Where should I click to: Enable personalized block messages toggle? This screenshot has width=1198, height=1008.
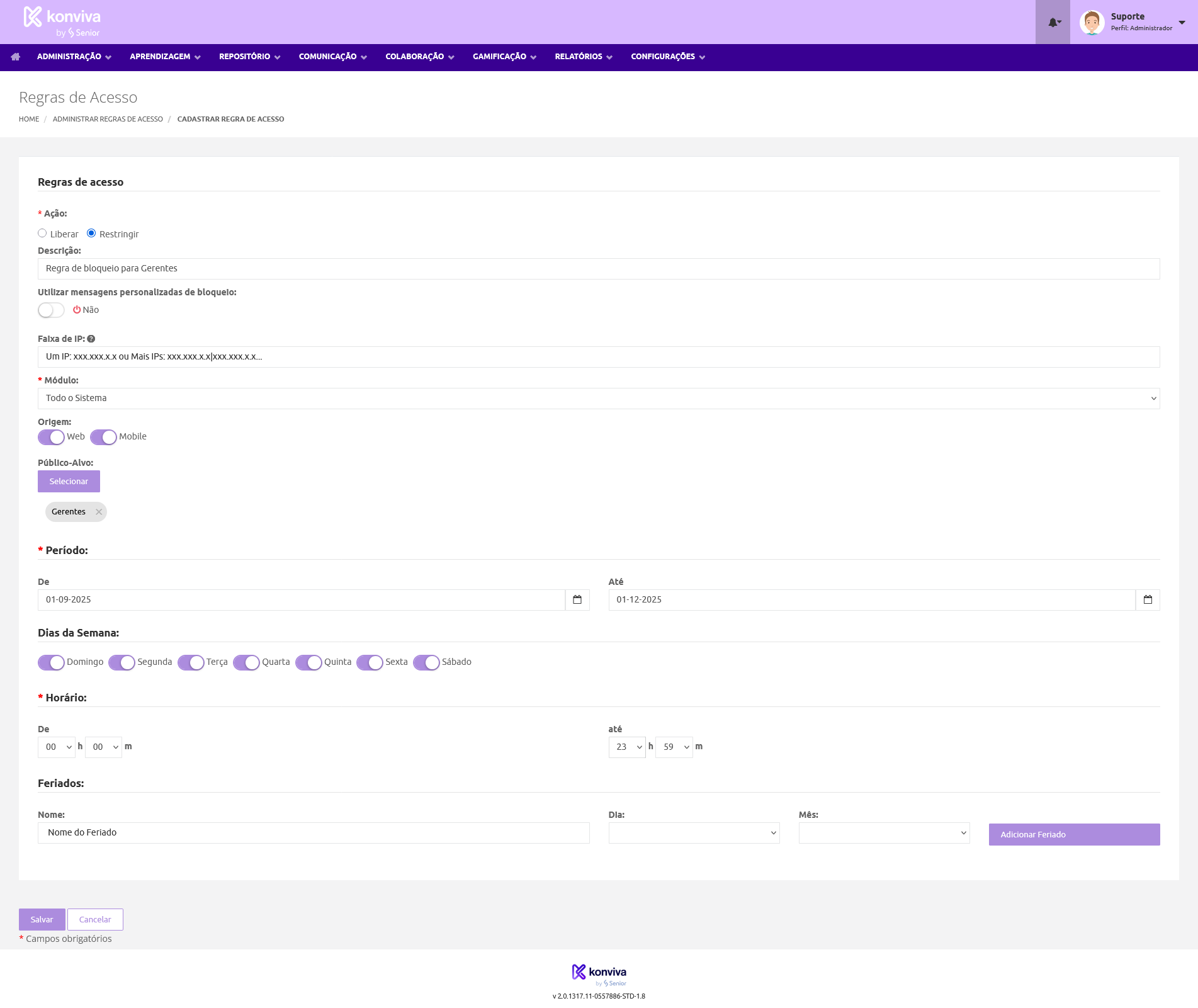point(51,310)
